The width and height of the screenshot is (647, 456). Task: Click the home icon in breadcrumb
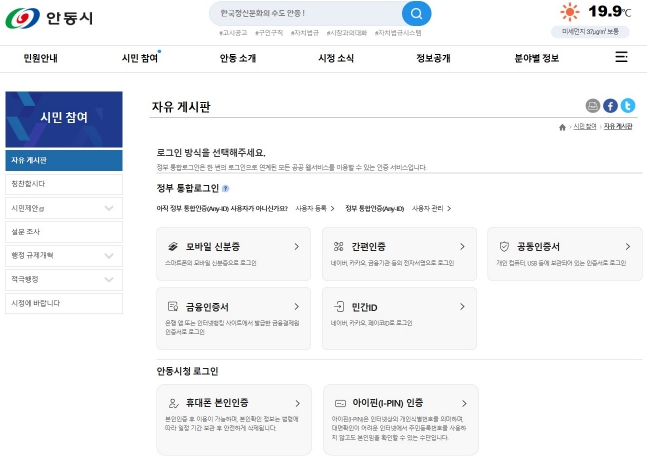click(562, 127)
